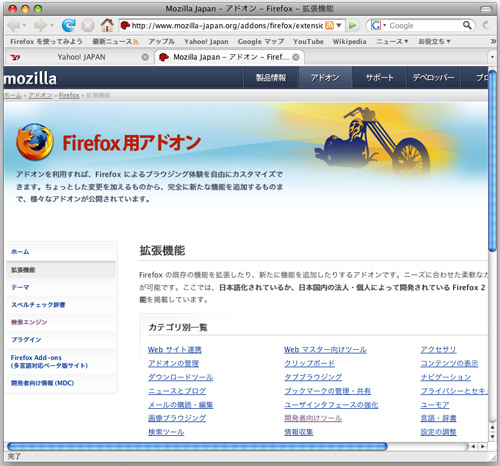Click the green Go arrow button
500x466 pixels.
tap(352, 25)
